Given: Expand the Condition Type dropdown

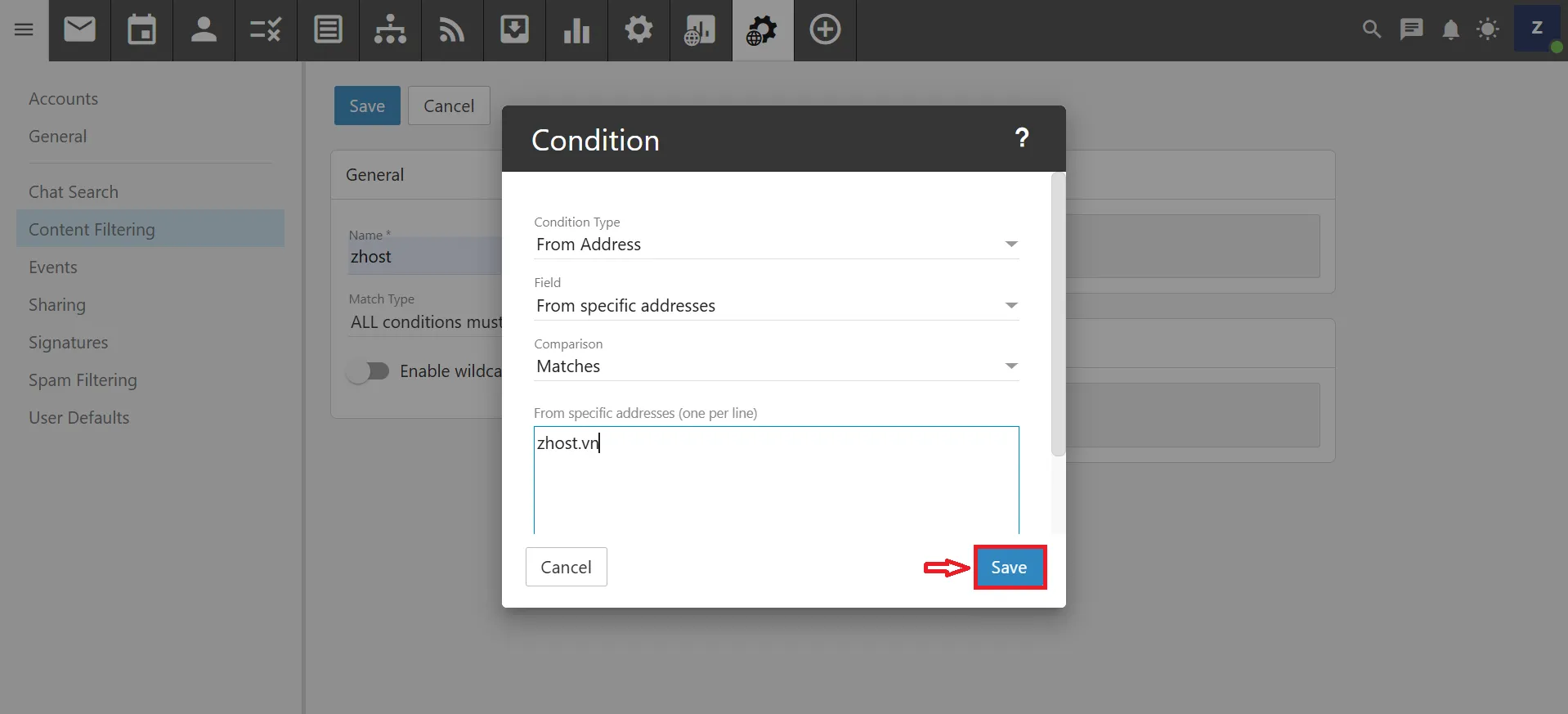Looking at the screenshot, I should tap(776, 245).
